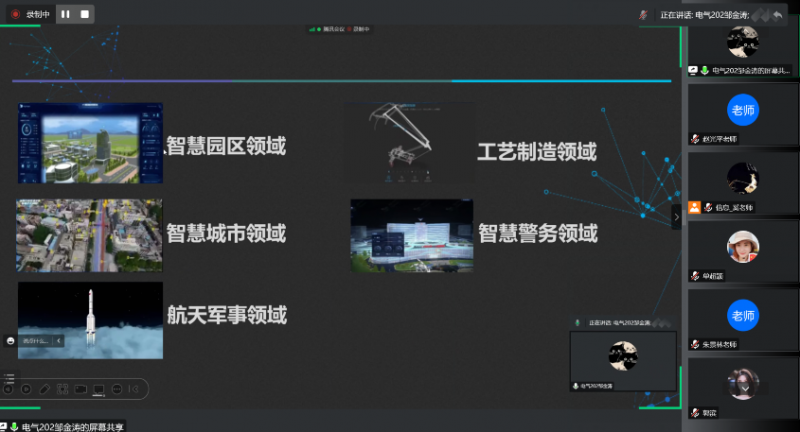Click the focus frame icon in slide toolbar

[x=62, y=389]
